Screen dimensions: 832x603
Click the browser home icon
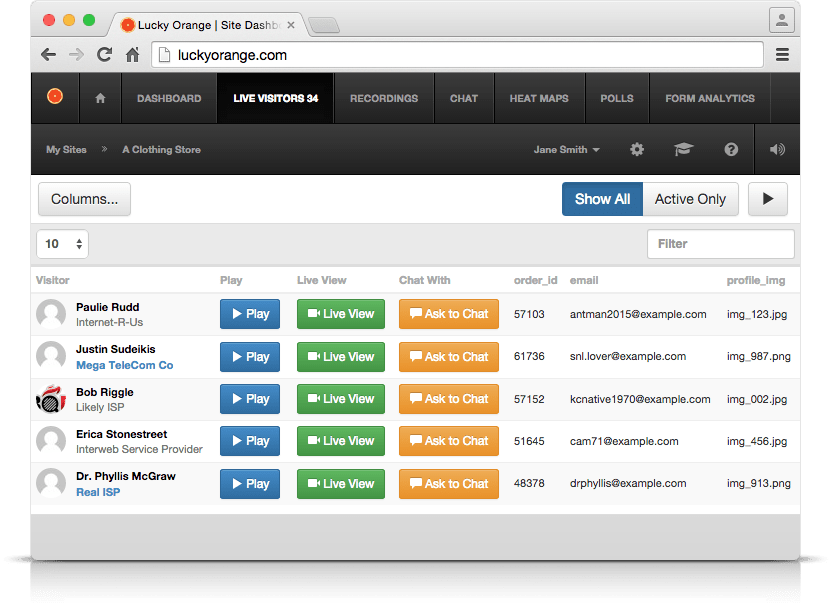133,55
